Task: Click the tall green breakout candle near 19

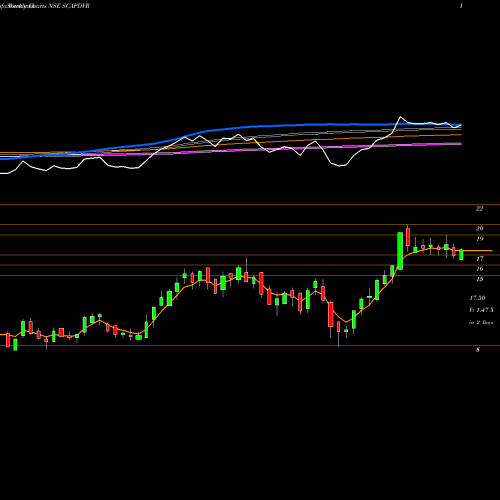Action: tap(400, 251)
